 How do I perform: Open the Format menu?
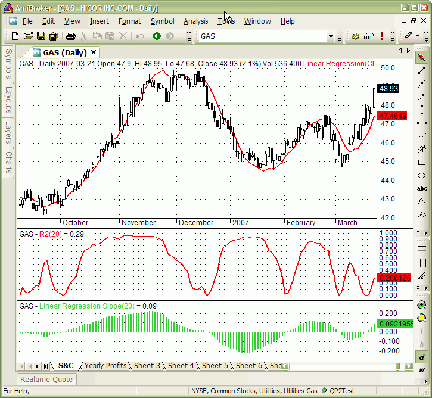(x=130, y=21)
